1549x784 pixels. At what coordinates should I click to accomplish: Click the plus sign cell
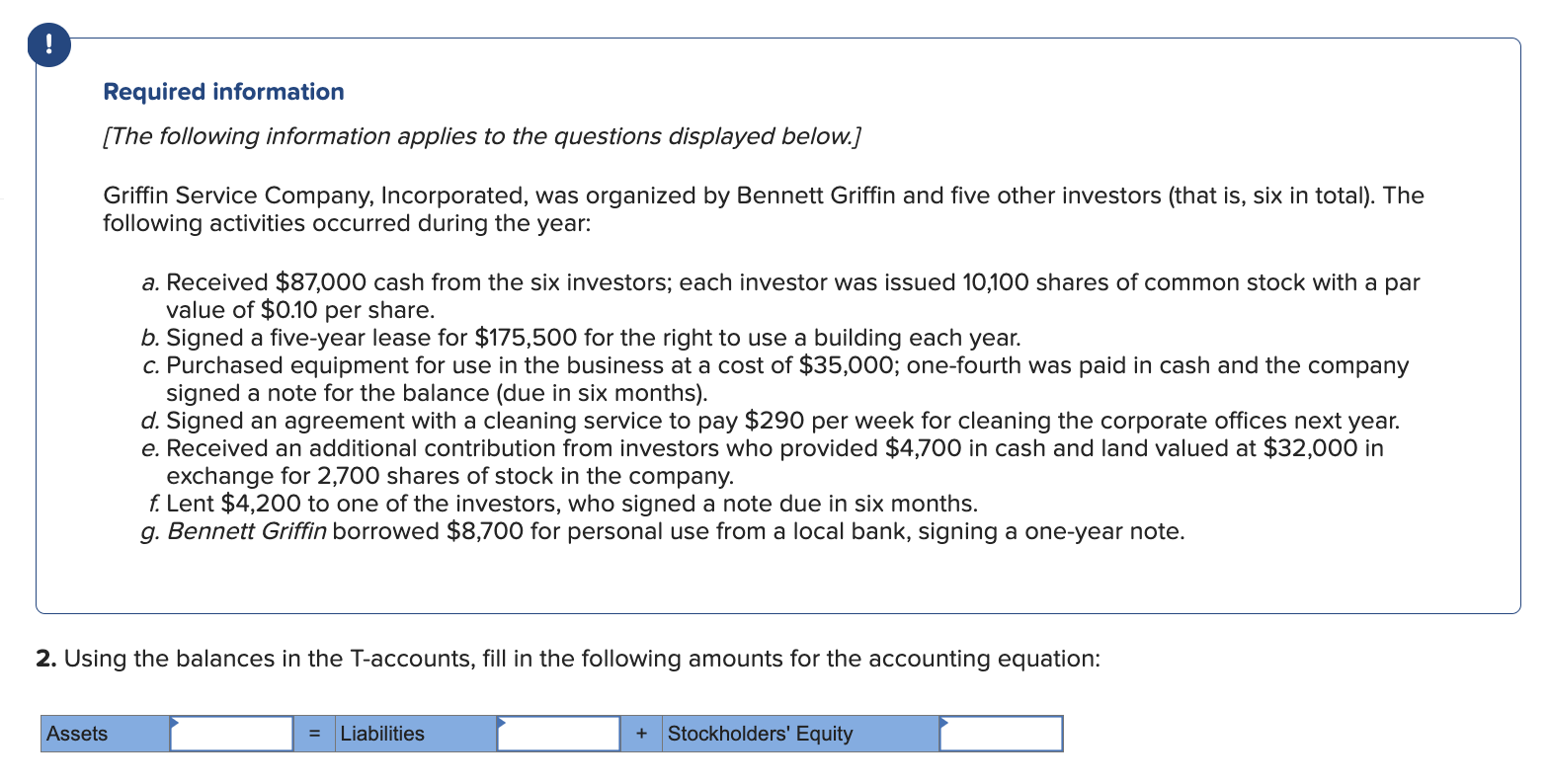[642, 735]
